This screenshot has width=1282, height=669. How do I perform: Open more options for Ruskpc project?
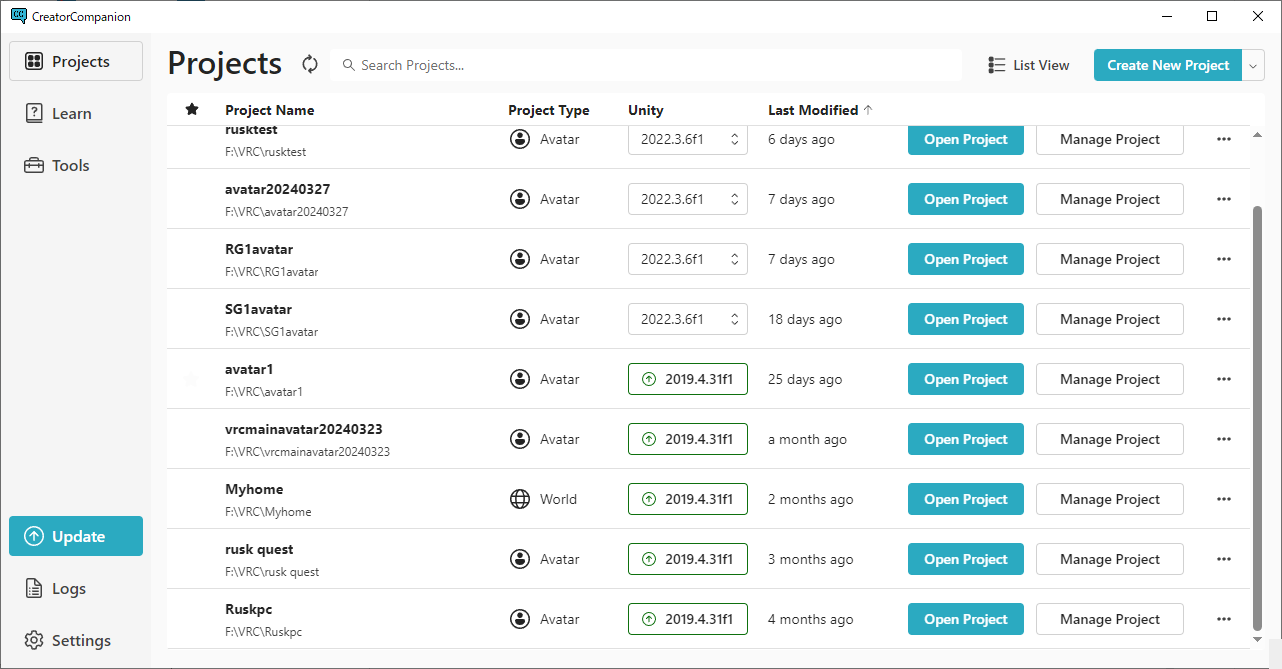click(1224, 619)
